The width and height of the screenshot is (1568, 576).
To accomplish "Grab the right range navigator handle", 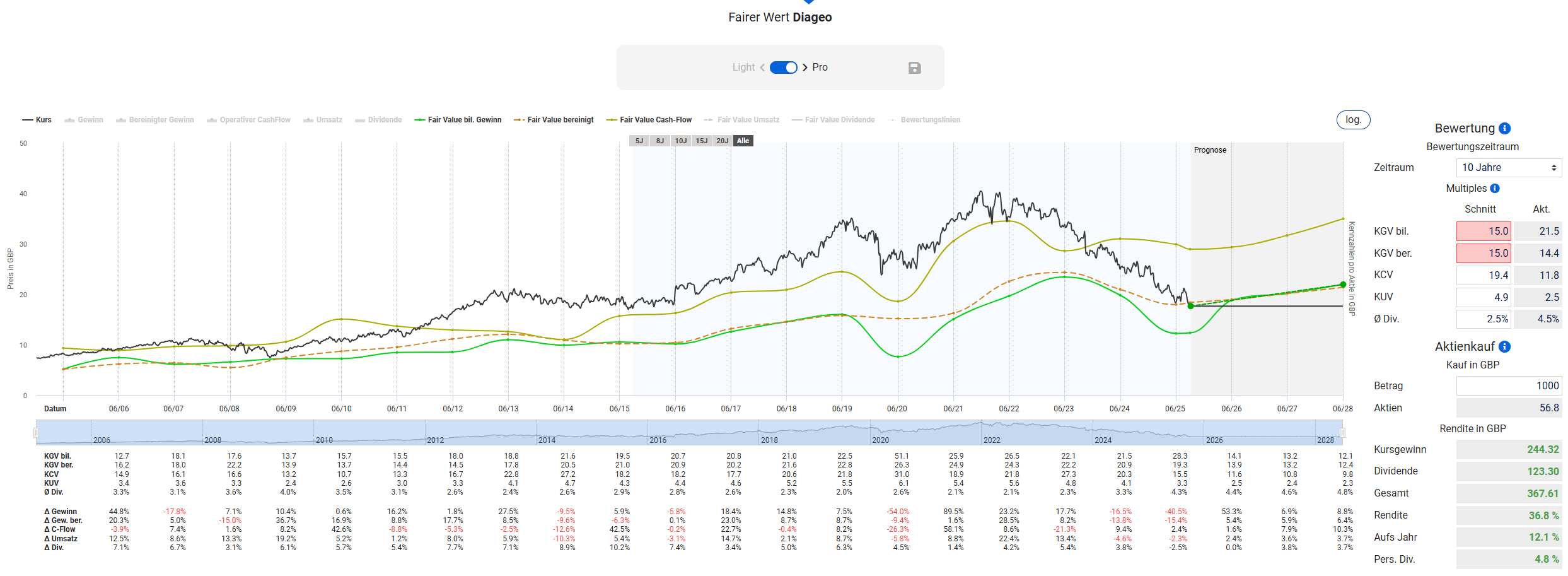I will [x=1342, y=432].
